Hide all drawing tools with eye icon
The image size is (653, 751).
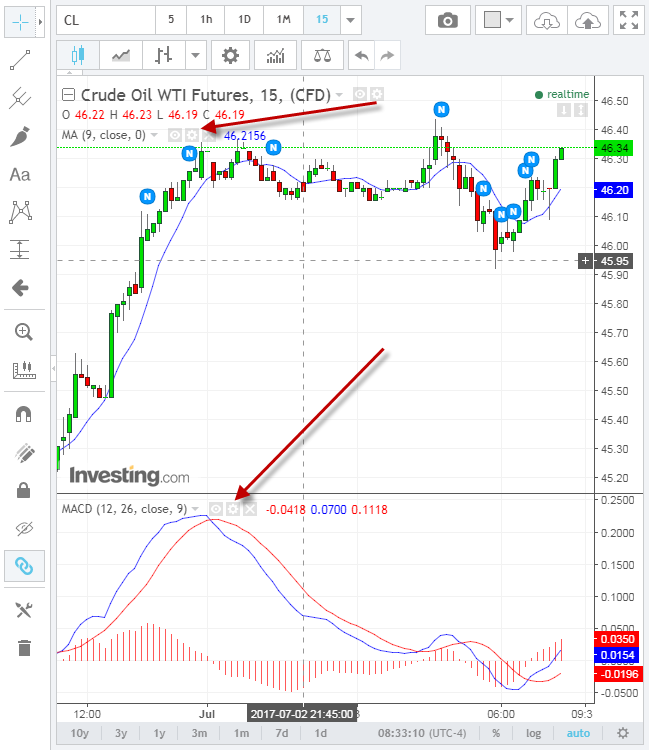tap(21, 528)
